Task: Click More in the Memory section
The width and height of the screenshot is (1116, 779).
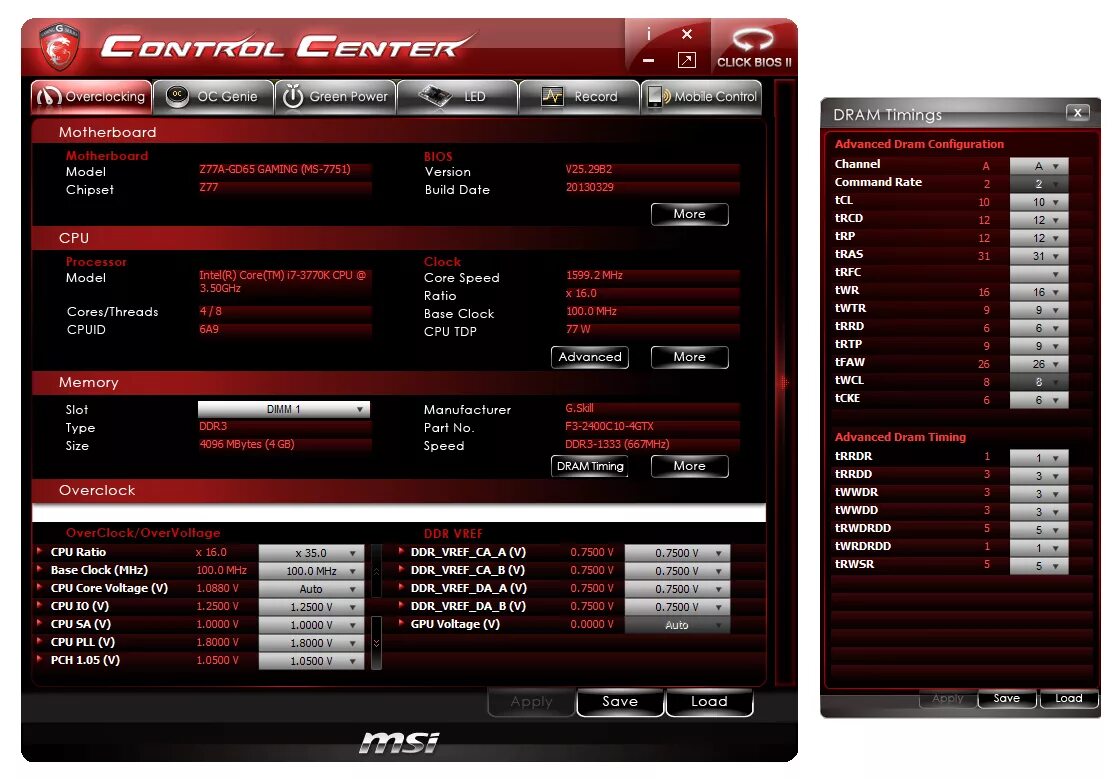Action: click(690, 466)
